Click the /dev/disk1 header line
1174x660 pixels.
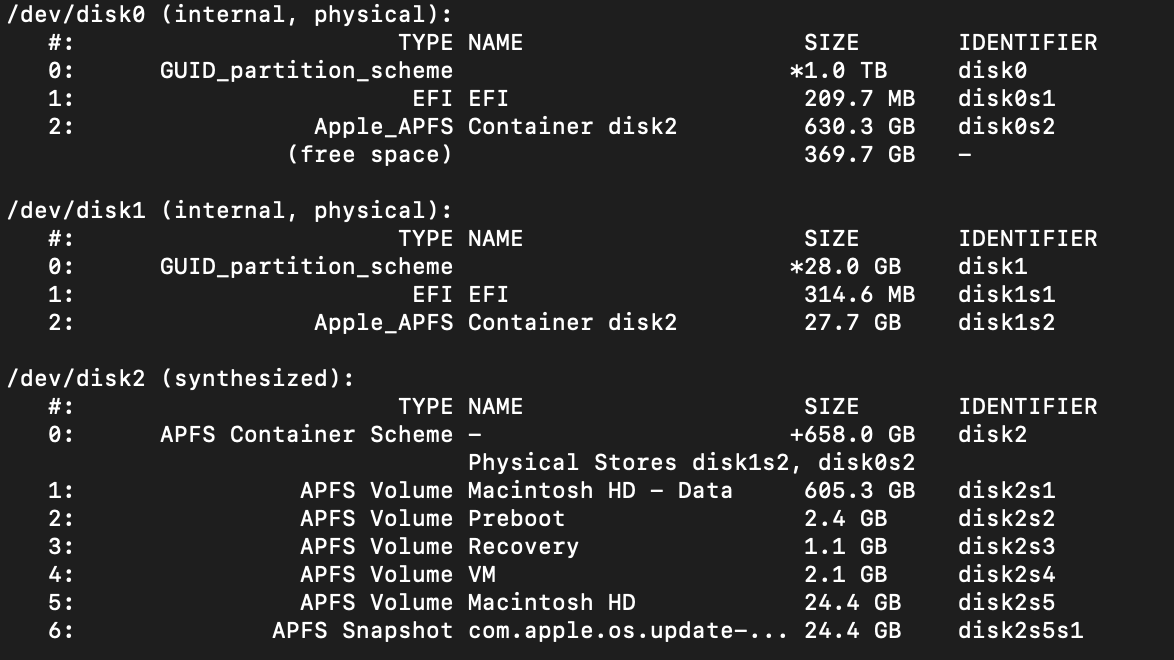pos(229,211)
